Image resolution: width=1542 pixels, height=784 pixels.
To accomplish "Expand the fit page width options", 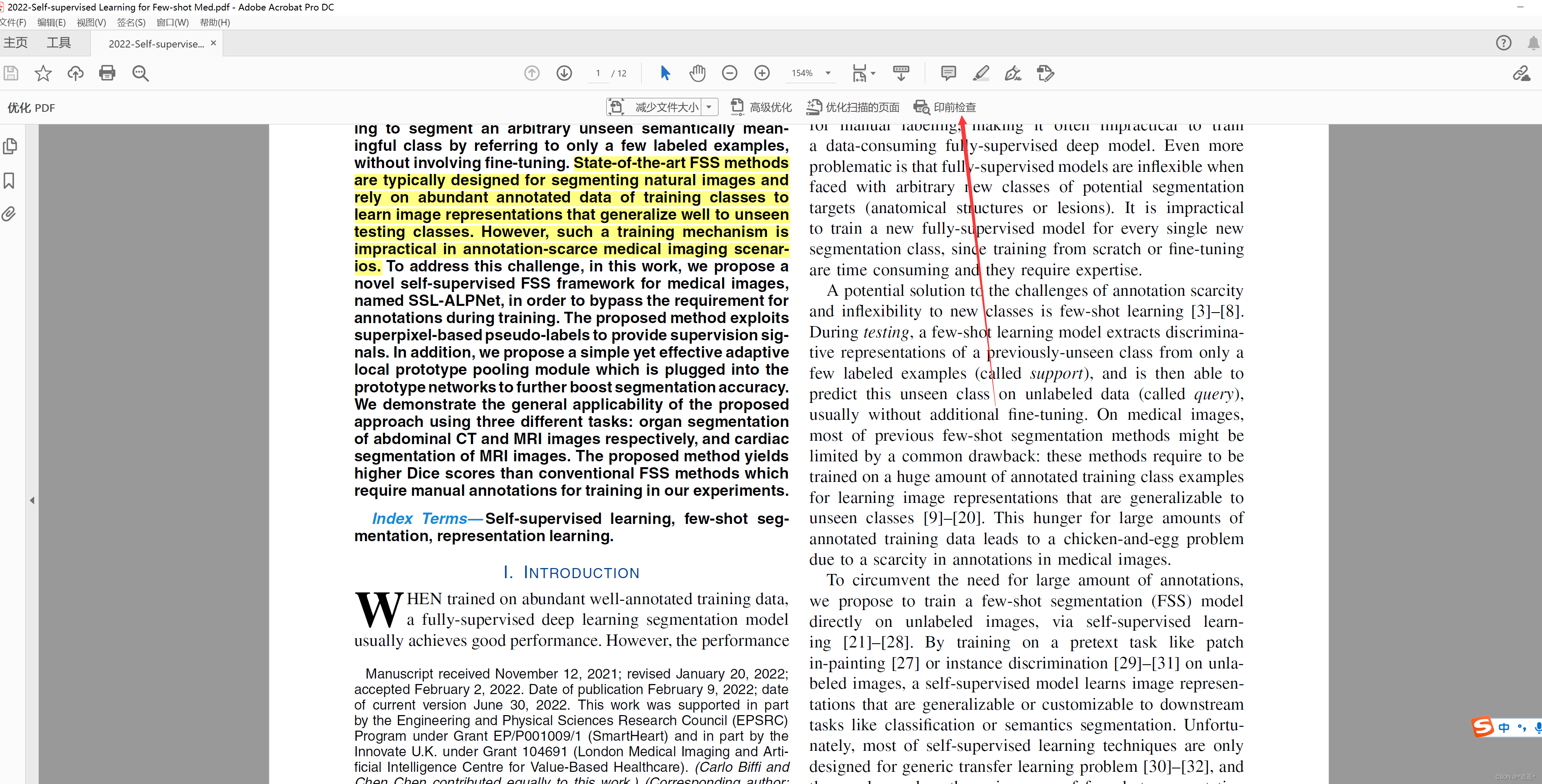I will coord(873,73).
